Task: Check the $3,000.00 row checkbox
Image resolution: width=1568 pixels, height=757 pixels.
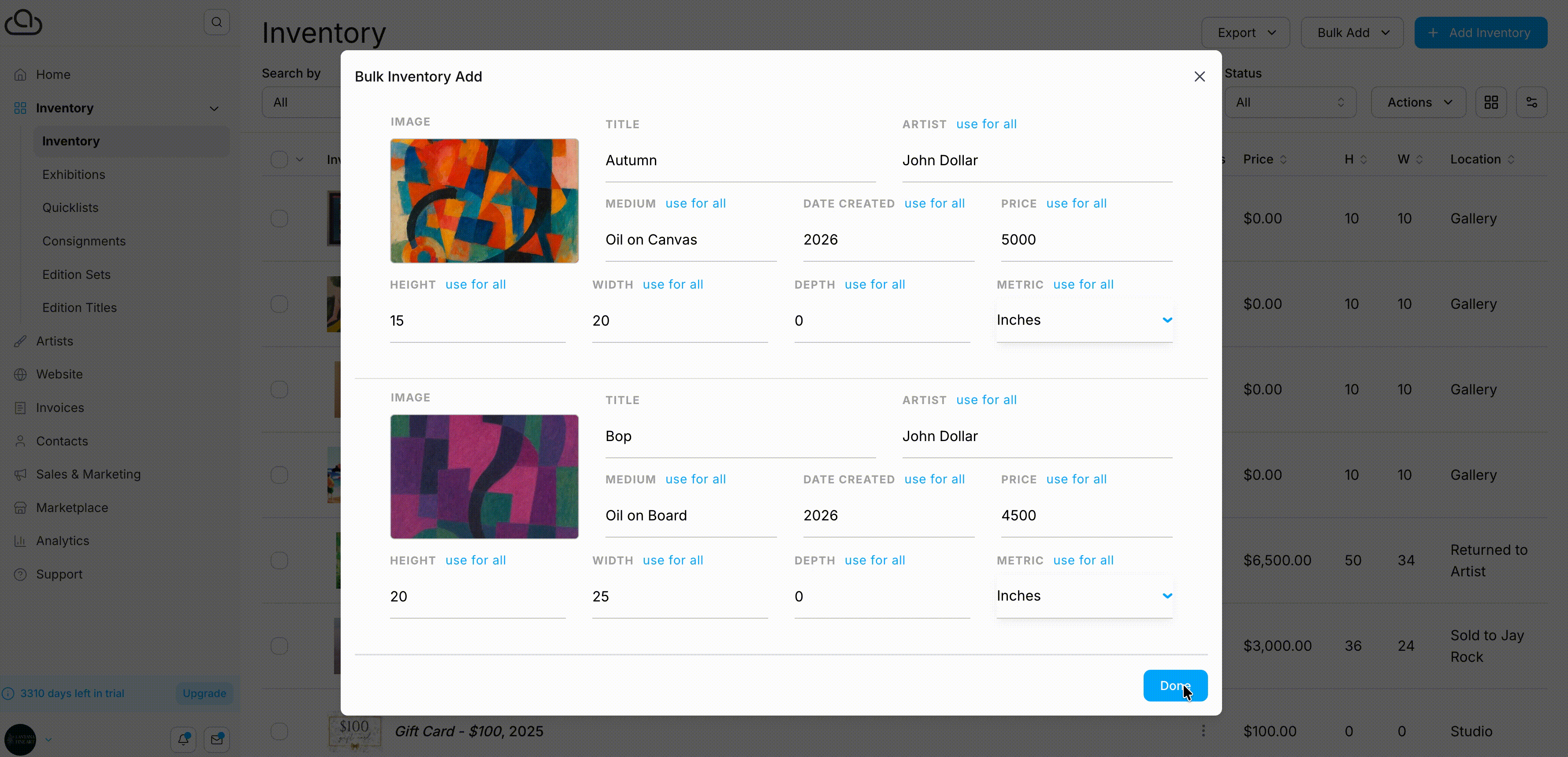Action: click(279, 646)
